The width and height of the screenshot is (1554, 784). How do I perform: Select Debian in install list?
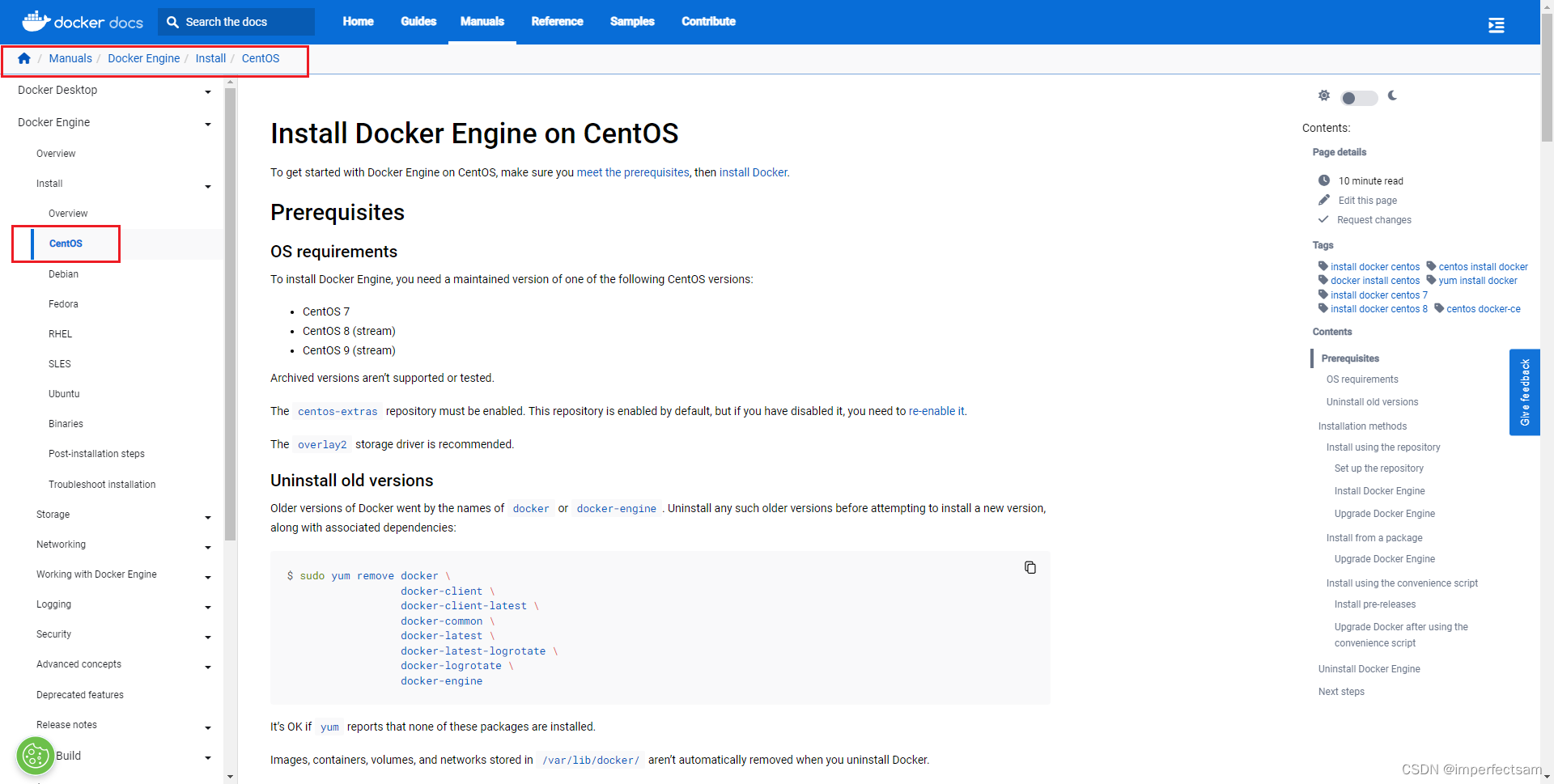tap(63, 274)
